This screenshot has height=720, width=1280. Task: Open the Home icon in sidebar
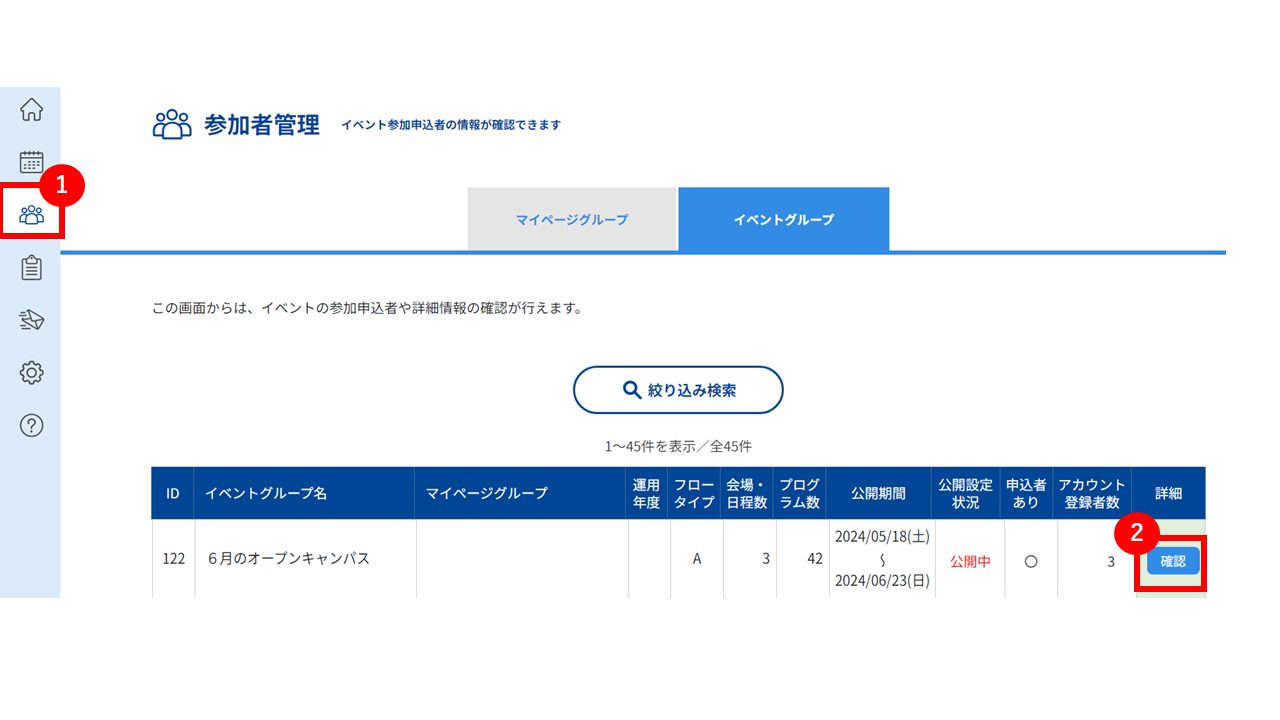[32, 109]
